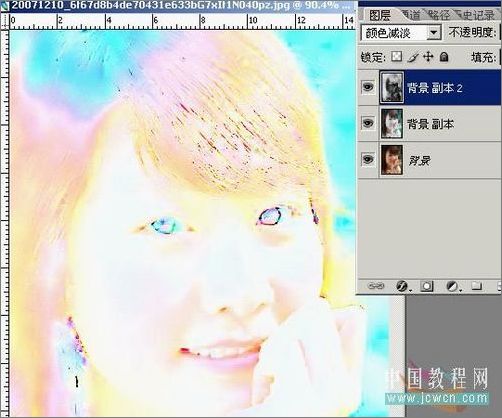Click lock image pixels brush icon
The image size is (502, 418).
413,57
